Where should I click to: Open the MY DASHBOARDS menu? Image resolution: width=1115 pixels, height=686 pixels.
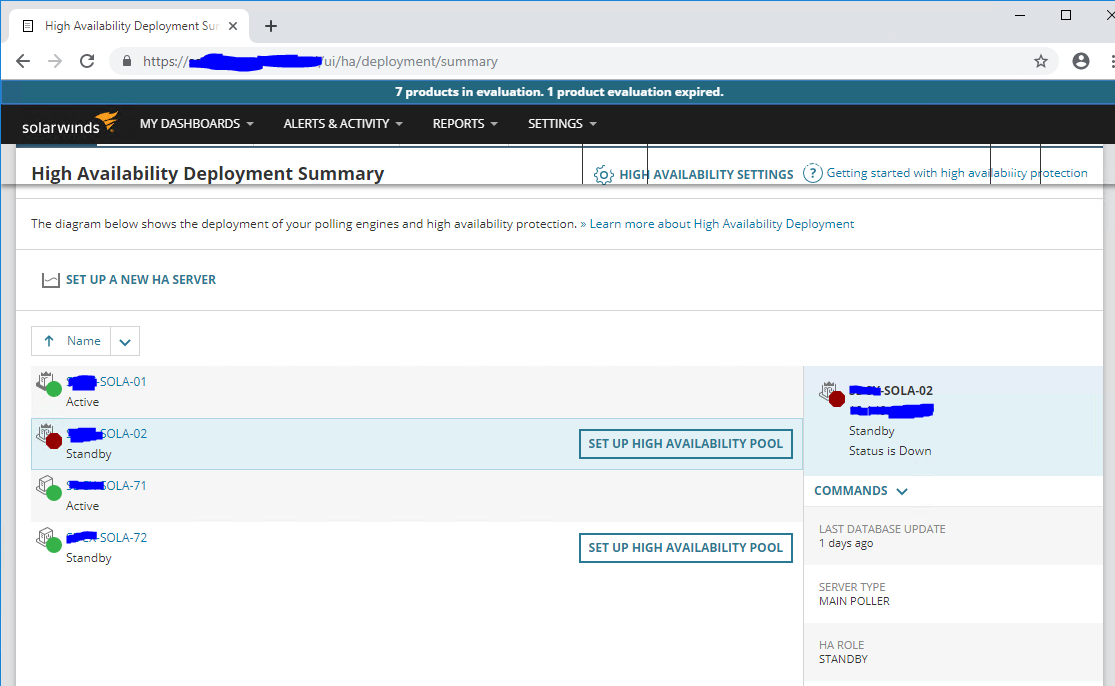[196, 124]
